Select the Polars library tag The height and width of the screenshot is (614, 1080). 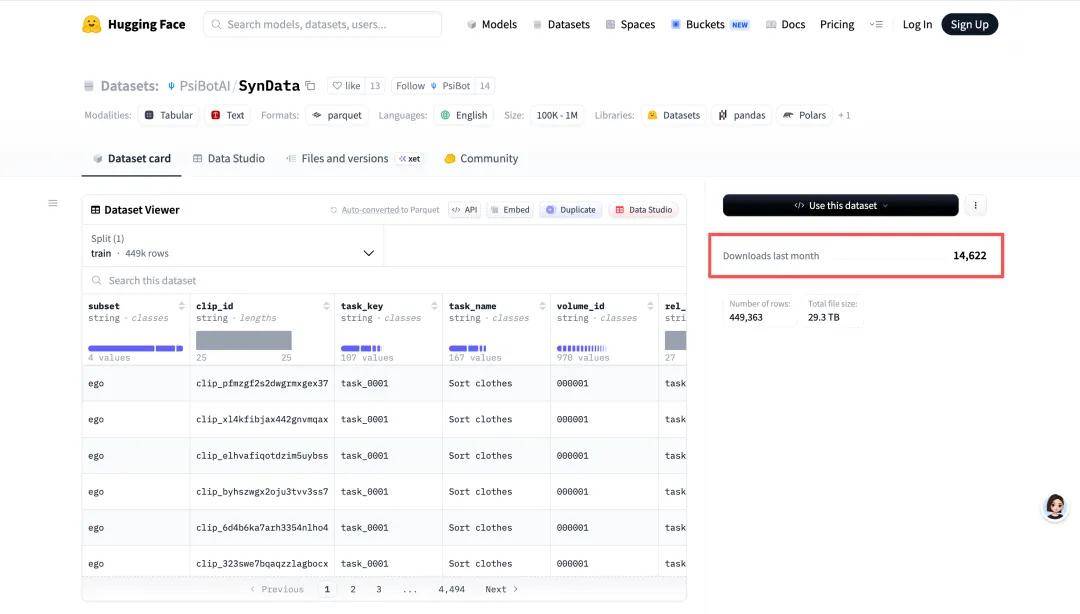point(804,115)
